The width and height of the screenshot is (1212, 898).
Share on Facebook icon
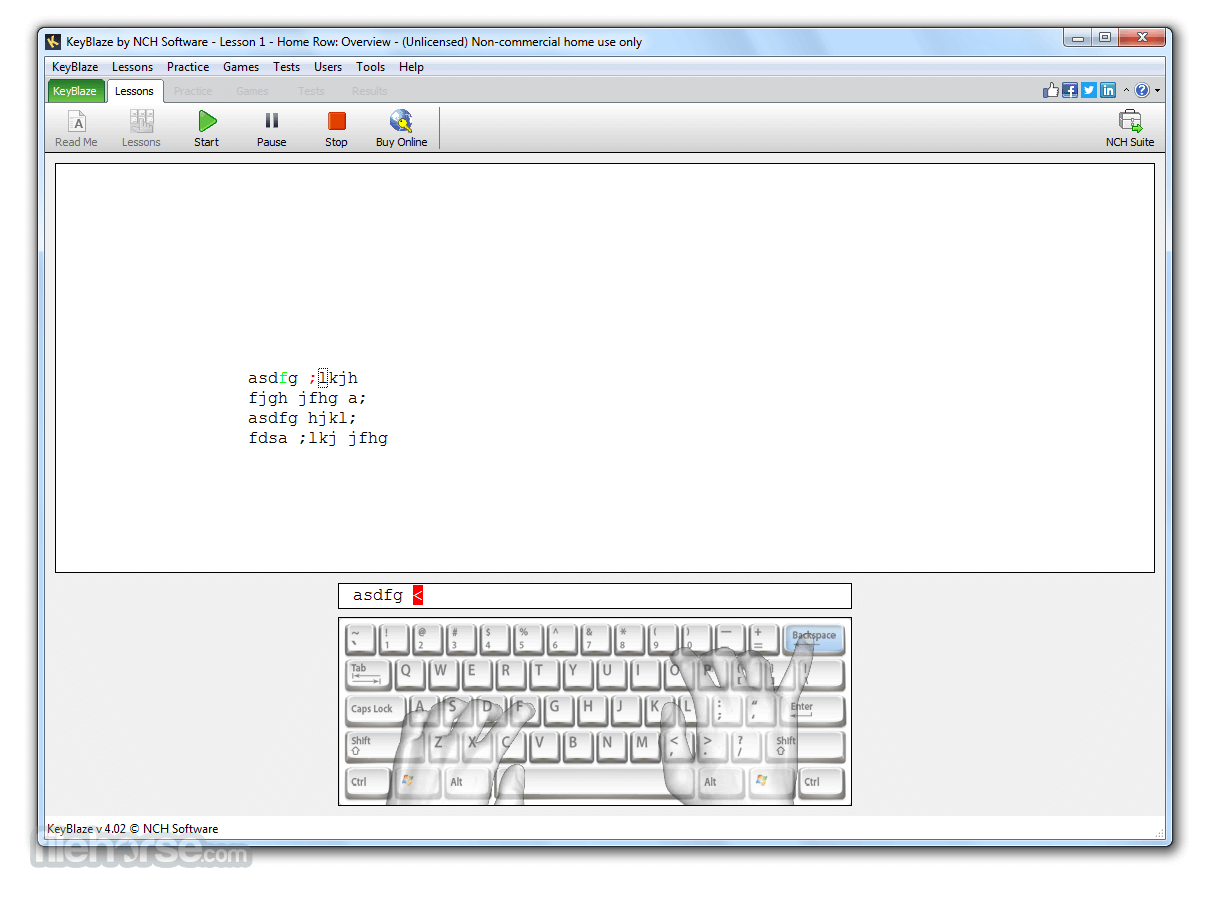tap(1070, 90)
